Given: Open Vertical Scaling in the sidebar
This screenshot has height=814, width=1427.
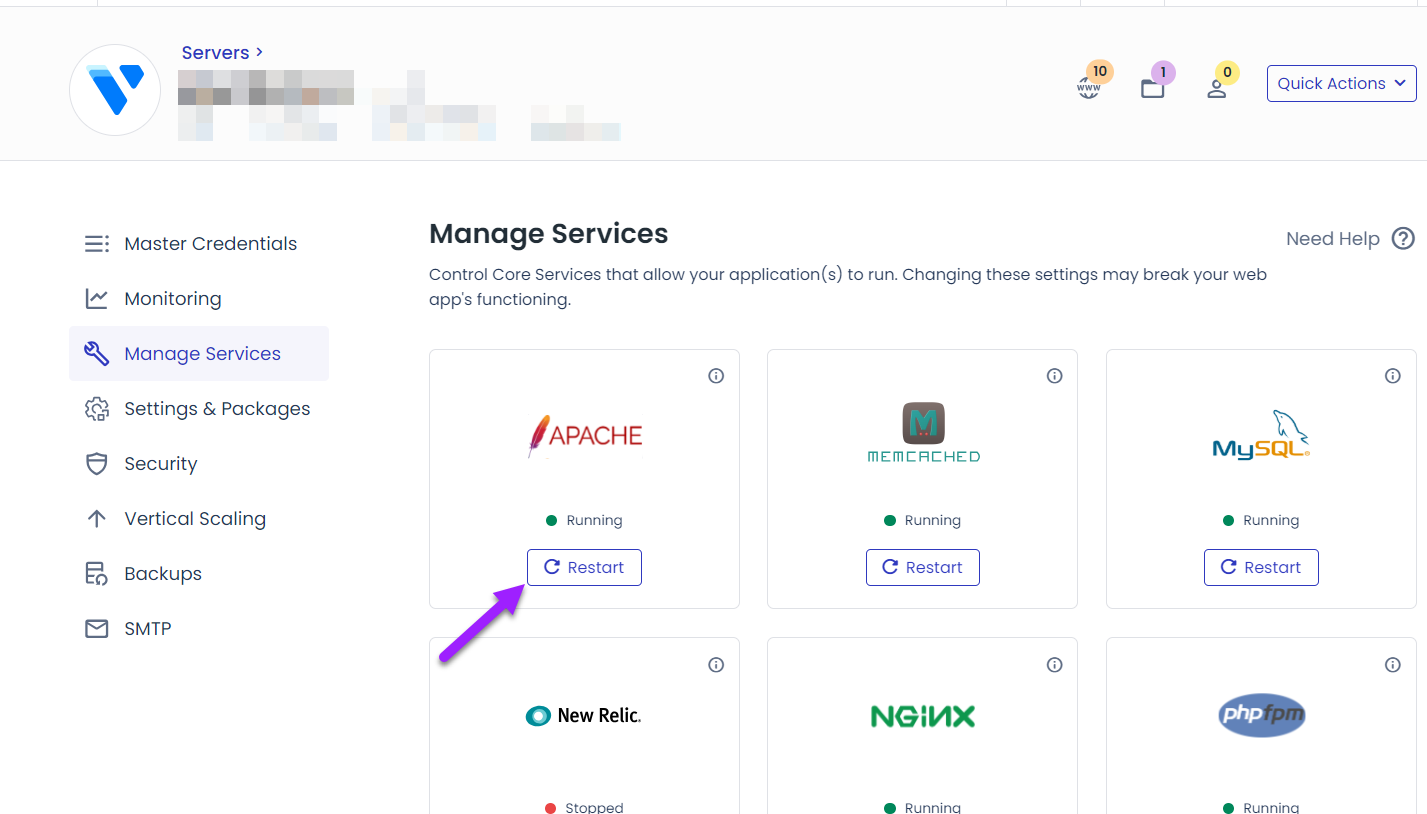Looking at the screenshot, I should click(x=199, y=519).
